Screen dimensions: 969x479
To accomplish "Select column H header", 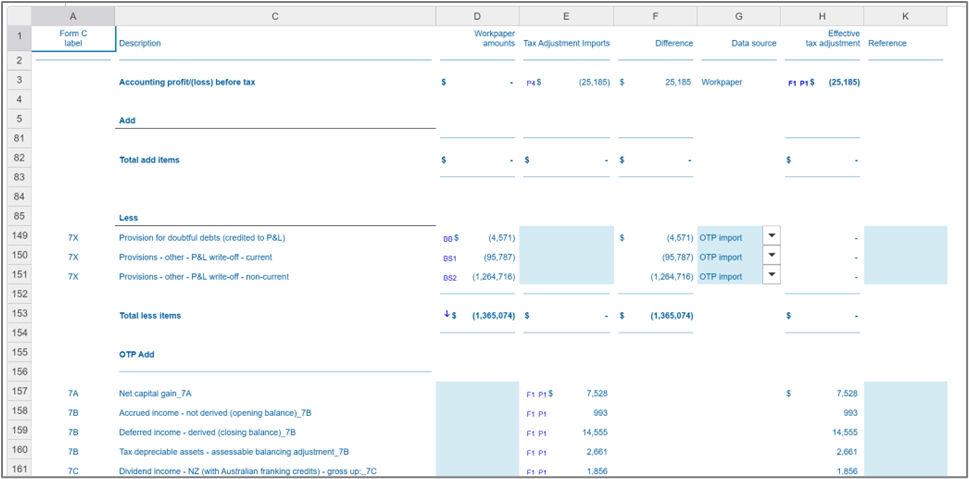I will [x=822, y=17].
